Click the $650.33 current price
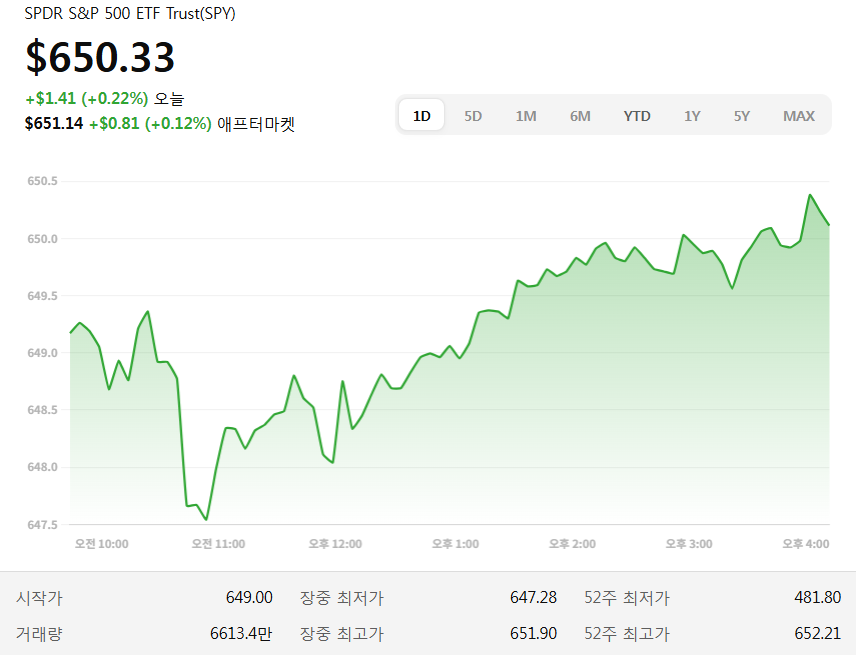856x655 pixels. 100,57
